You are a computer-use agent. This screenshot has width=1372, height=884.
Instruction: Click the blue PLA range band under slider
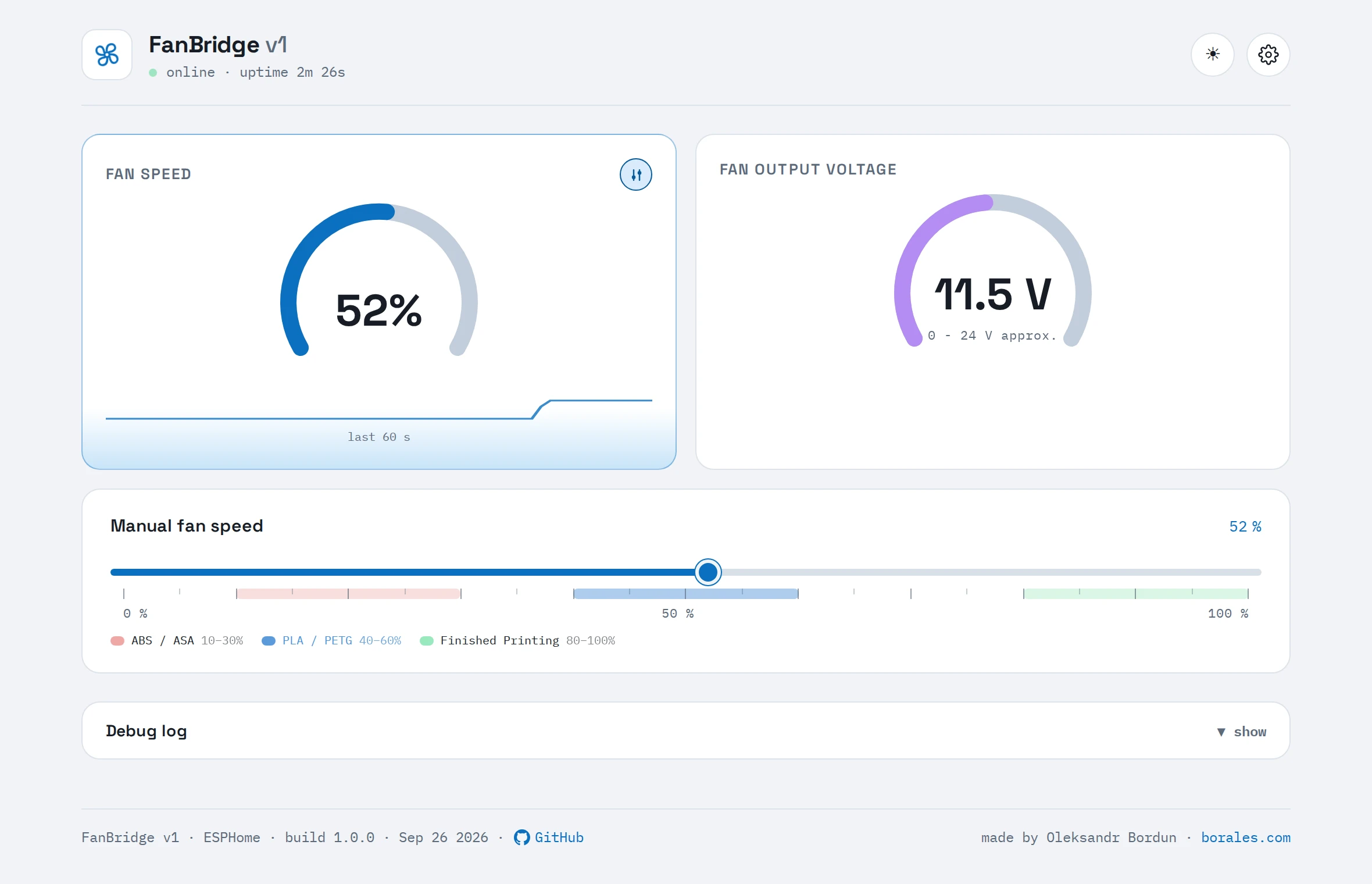[x=686, y=594]
